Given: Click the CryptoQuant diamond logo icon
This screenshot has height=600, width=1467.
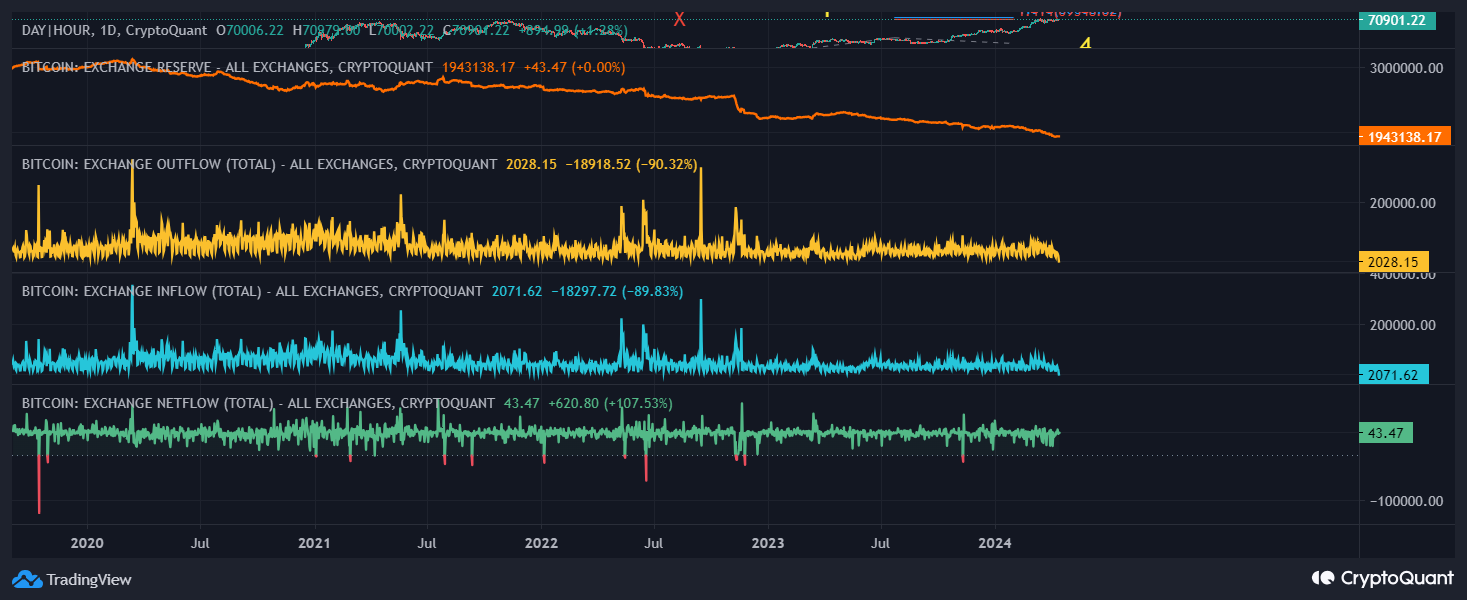Looking at the screenshot, I should tap(1326, 578).
